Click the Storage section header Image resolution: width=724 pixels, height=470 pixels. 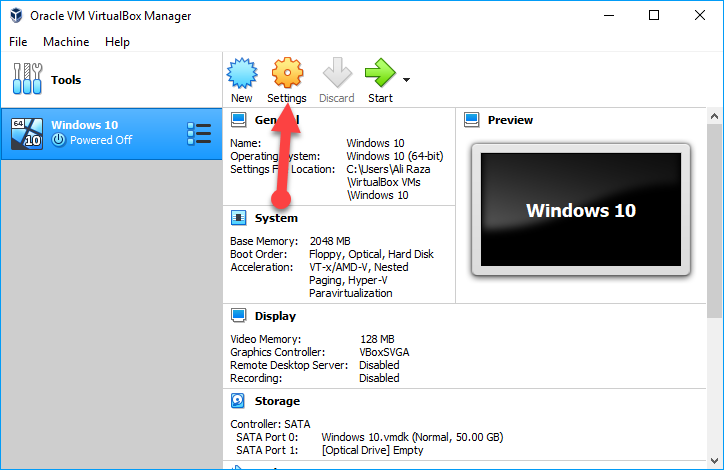tap(277, 401)
